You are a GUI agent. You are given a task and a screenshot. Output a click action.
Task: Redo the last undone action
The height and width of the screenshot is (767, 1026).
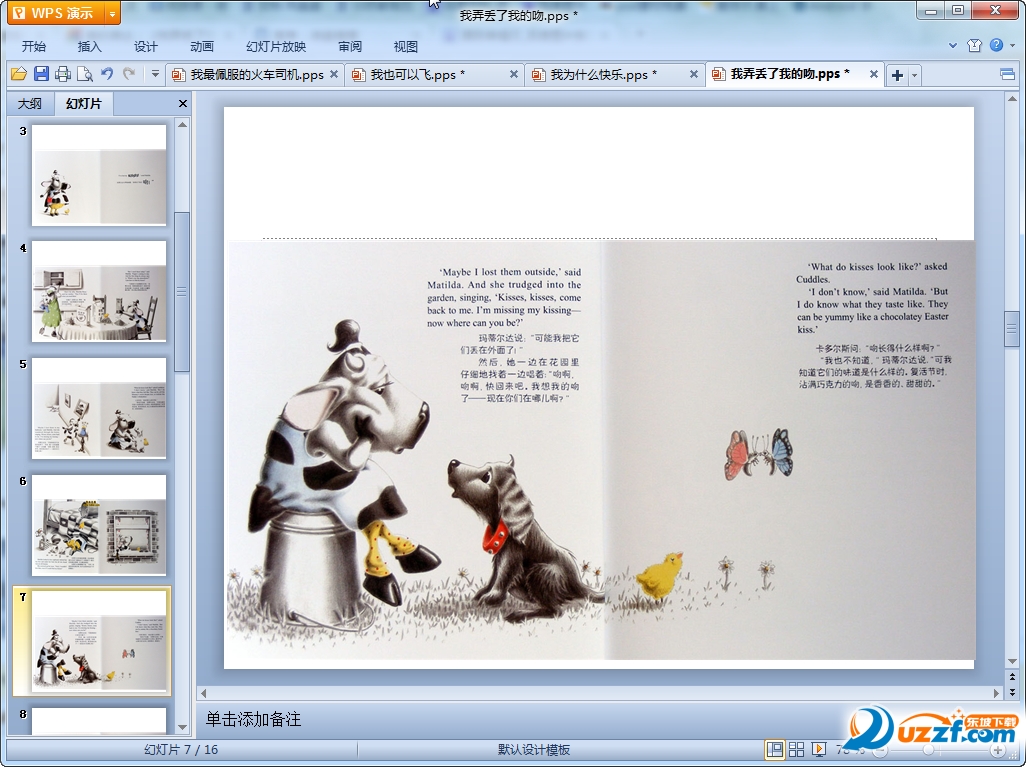[129, 74]
